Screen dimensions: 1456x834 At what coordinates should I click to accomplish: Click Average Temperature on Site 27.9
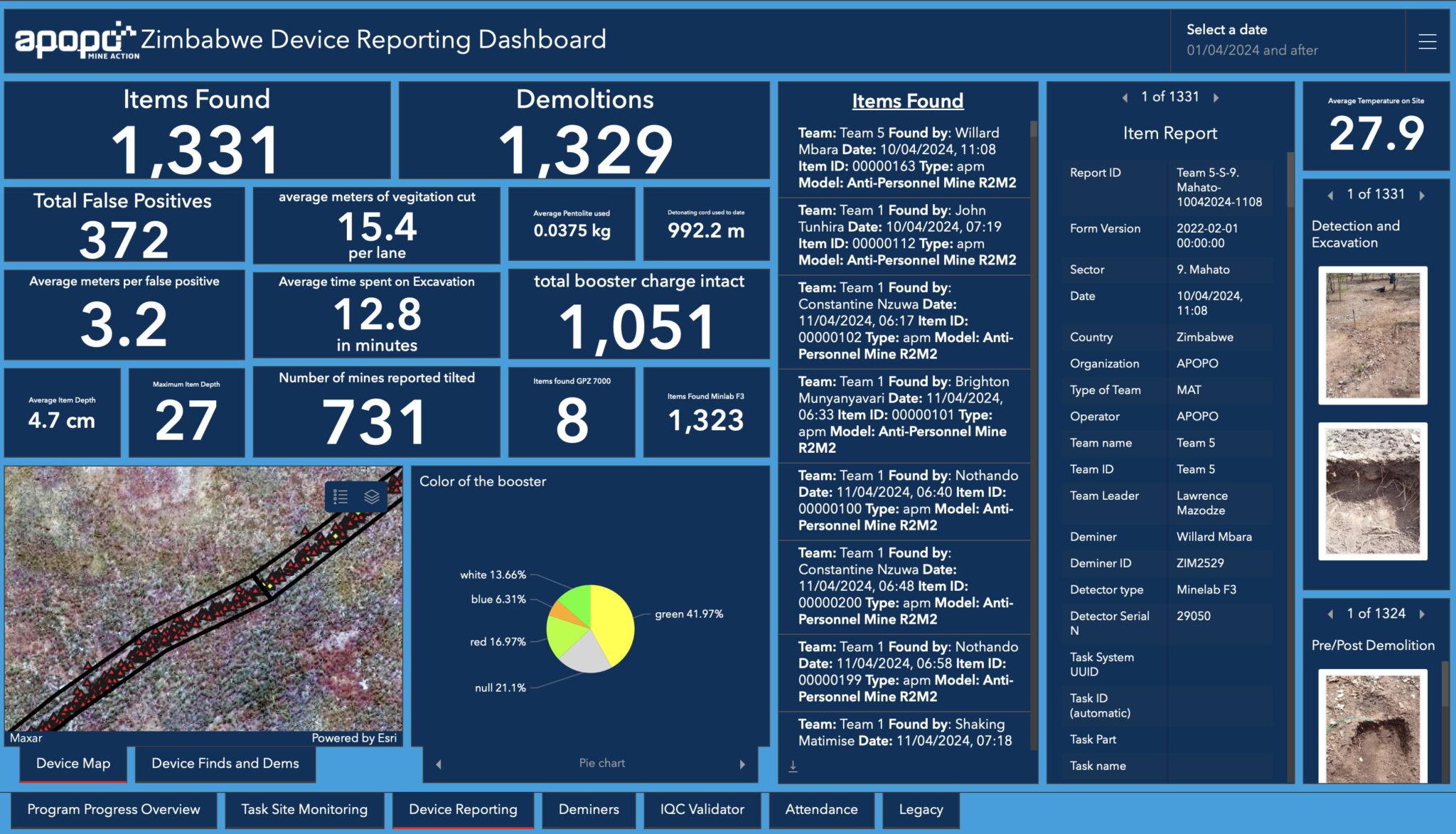pos(1376,126)
